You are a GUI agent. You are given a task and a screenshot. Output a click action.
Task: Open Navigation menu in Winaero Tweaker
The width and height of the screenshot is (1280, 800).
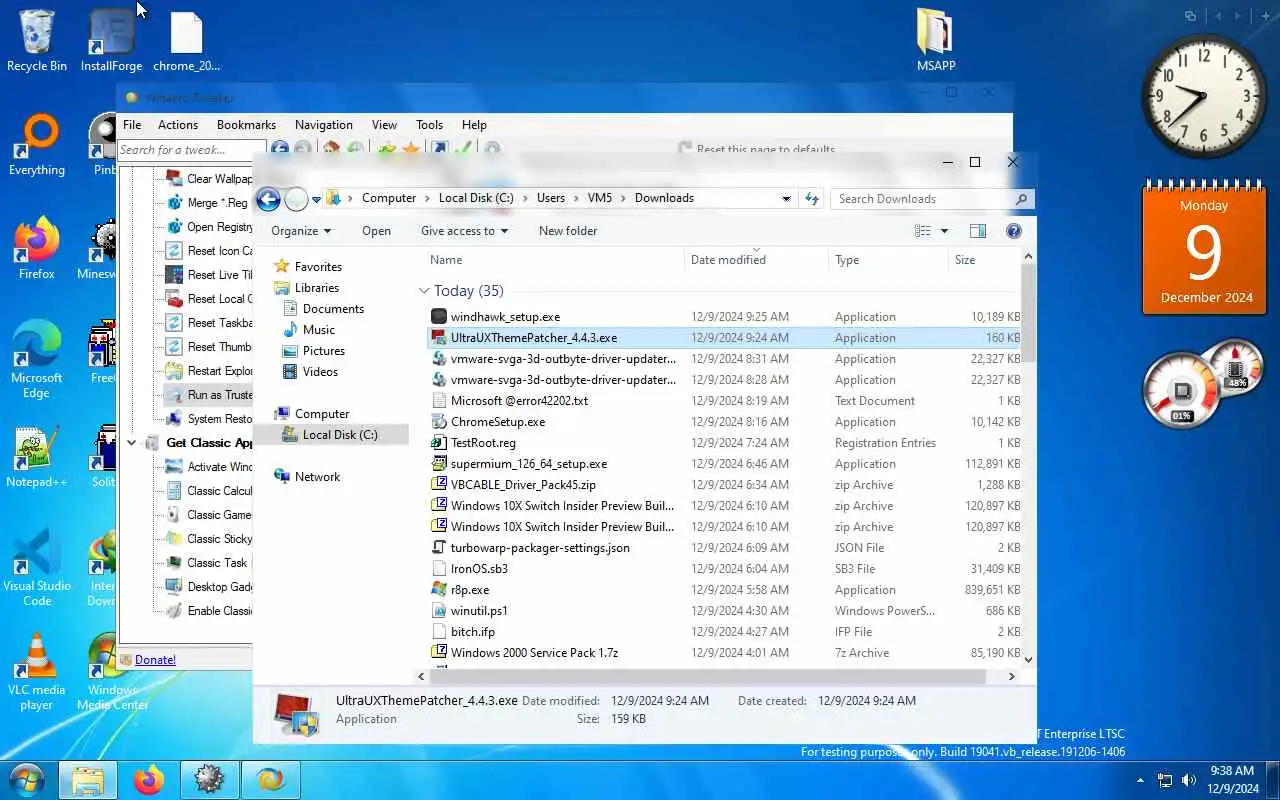[324, 125]
